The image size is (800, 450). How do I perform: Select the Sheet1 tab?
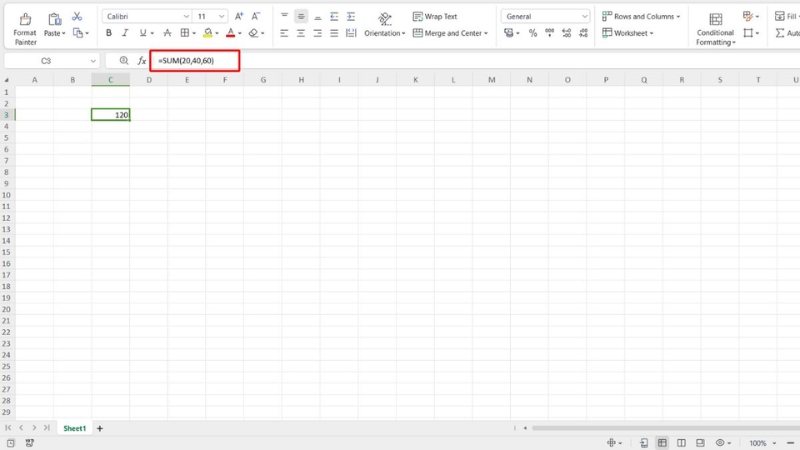coord(75,428)
